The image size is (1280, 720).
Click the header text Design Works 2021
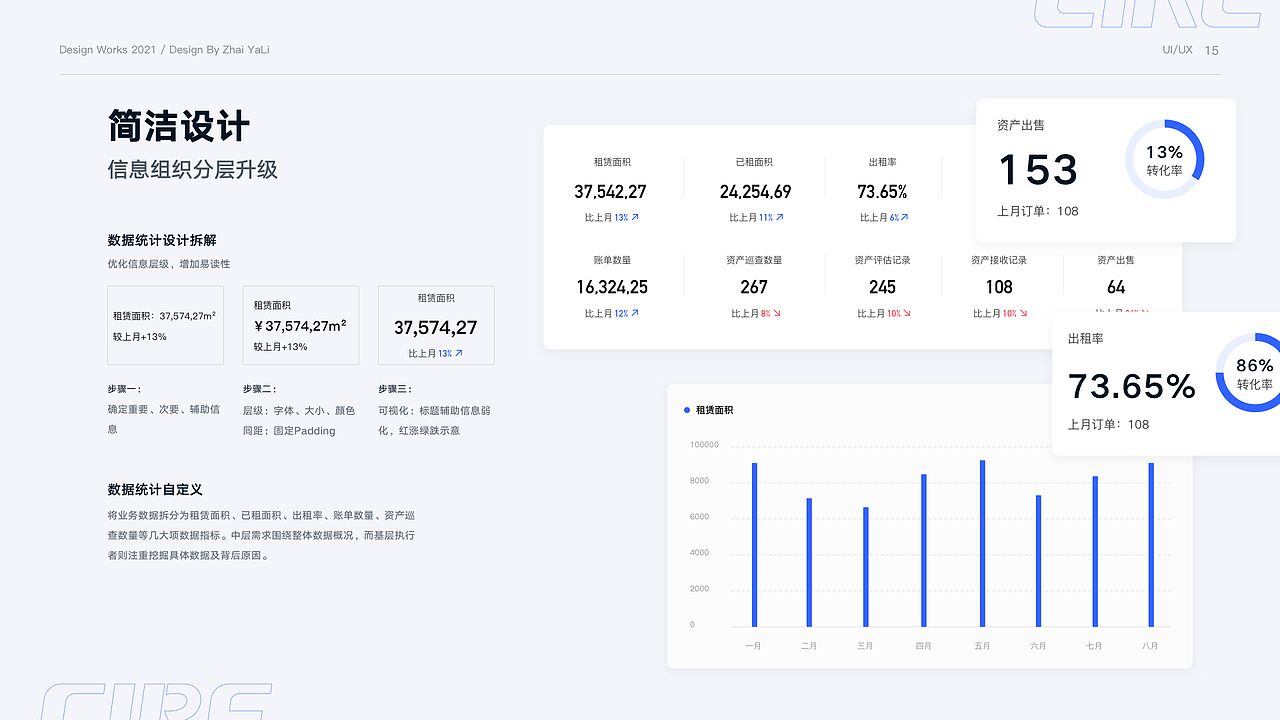coord(108,50)
